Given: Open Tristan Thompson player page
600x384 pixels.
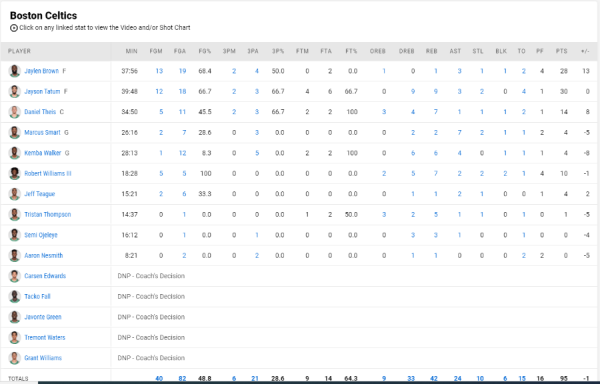Looking at the screenshot, I should pyautogui.click(x=47, y=215).
